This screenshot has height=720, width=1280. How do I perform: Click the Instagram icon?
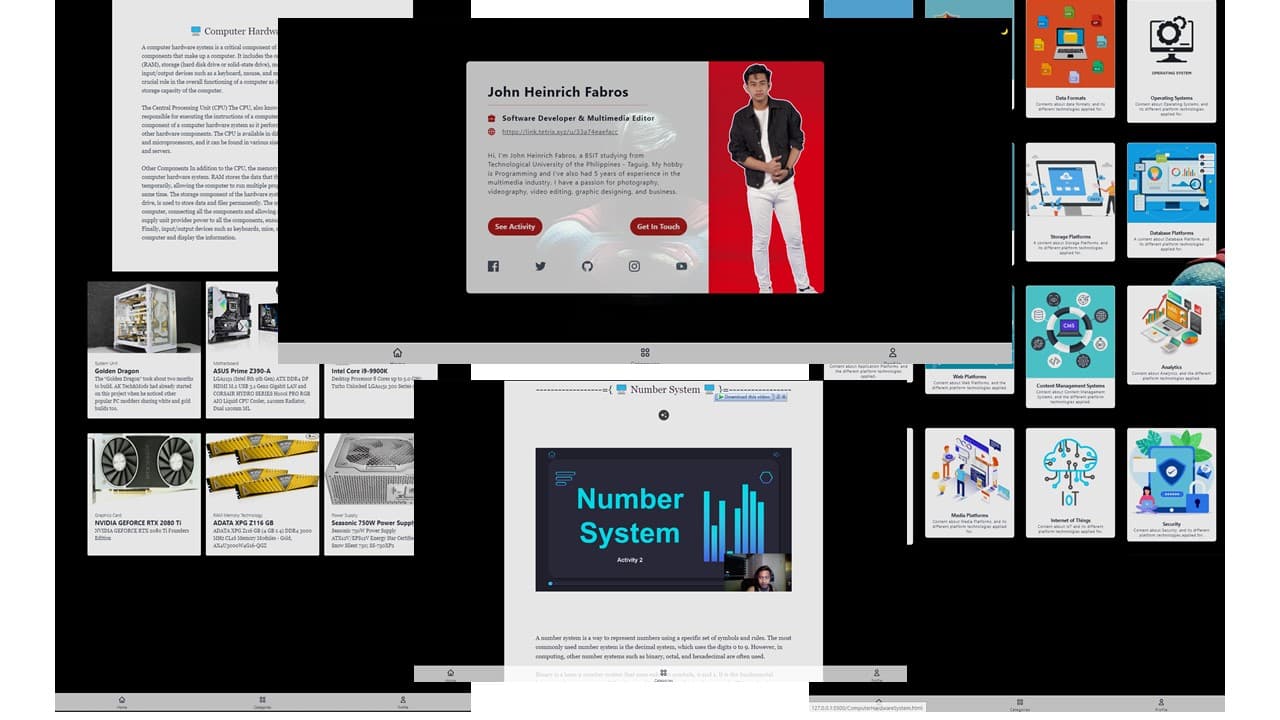click(634, 266)
